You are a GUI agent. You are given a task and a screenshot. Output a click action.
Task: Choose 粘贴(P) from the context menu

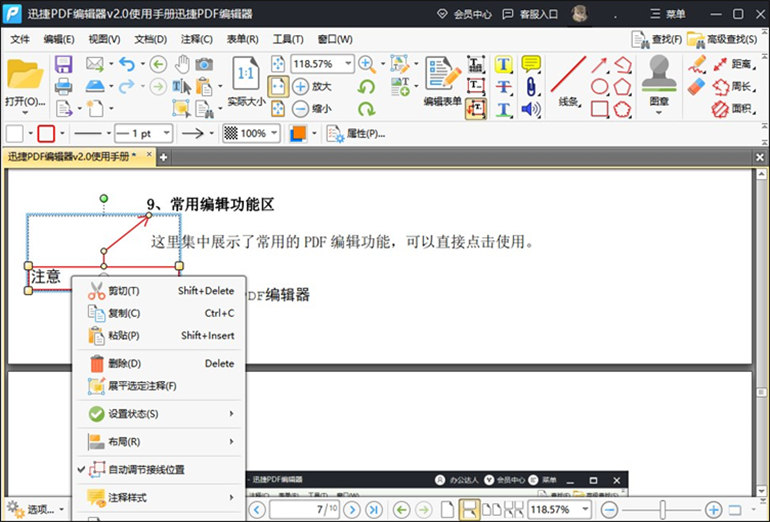159,336
